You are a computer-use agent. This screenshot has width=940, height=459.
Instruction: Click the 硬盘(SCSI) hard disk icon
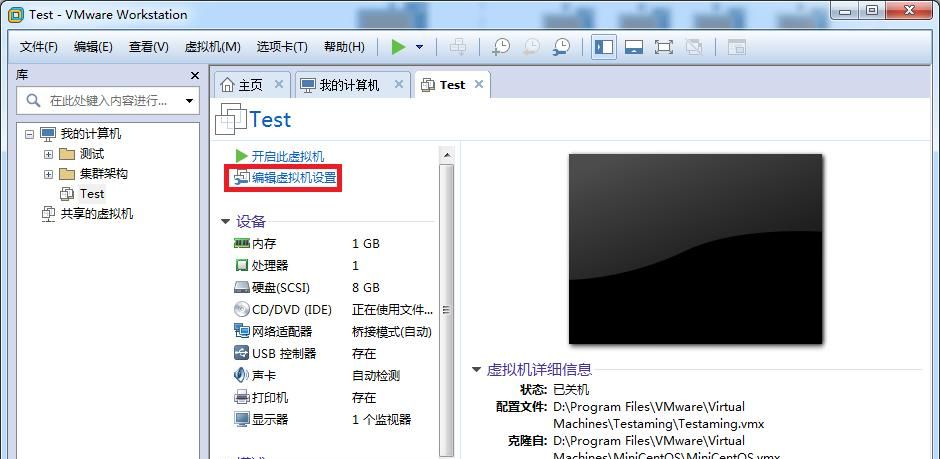tap(242, 288)
